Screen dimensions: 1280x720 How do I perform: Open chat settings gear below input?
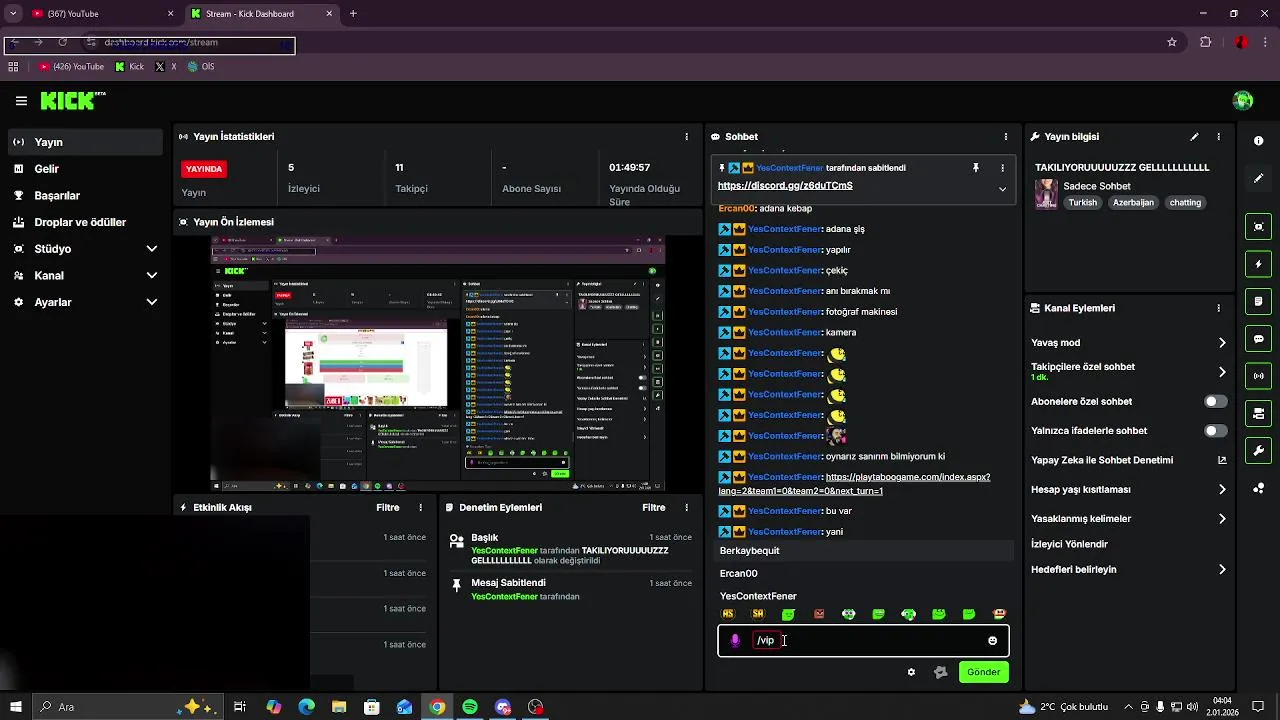[911, 672]
